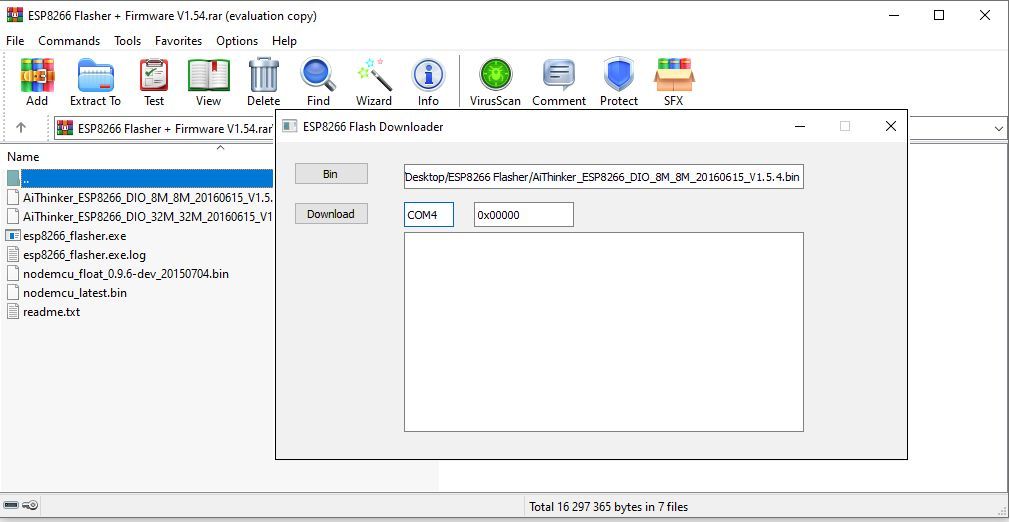Select esp8266_flasher.exe.log file
The image size is (1010, 522).
click(77, 255)
